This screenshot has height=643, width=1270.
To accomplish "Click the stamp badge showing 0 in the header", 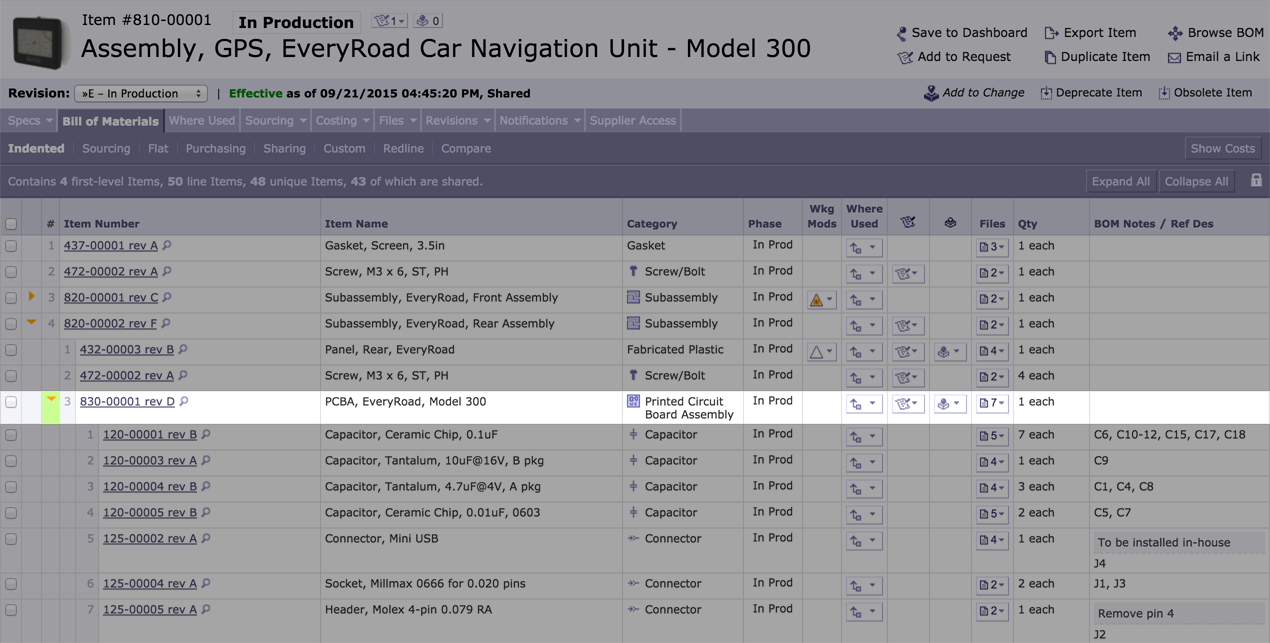I will click(x=428, y=20).
